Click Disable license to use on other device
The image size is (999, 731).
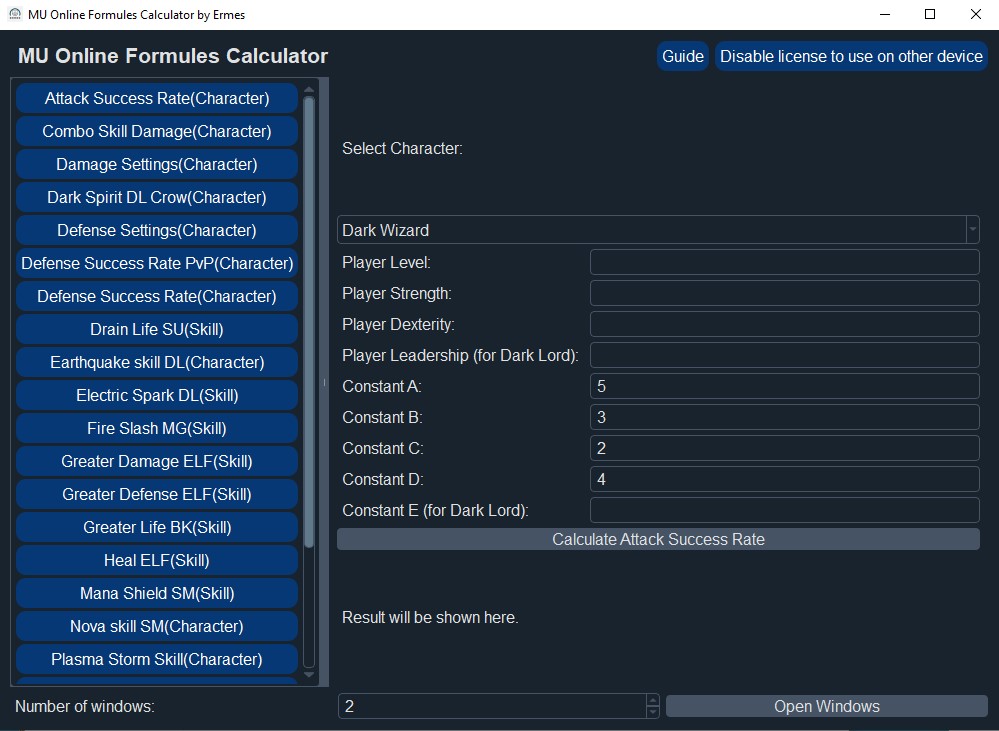851,56
